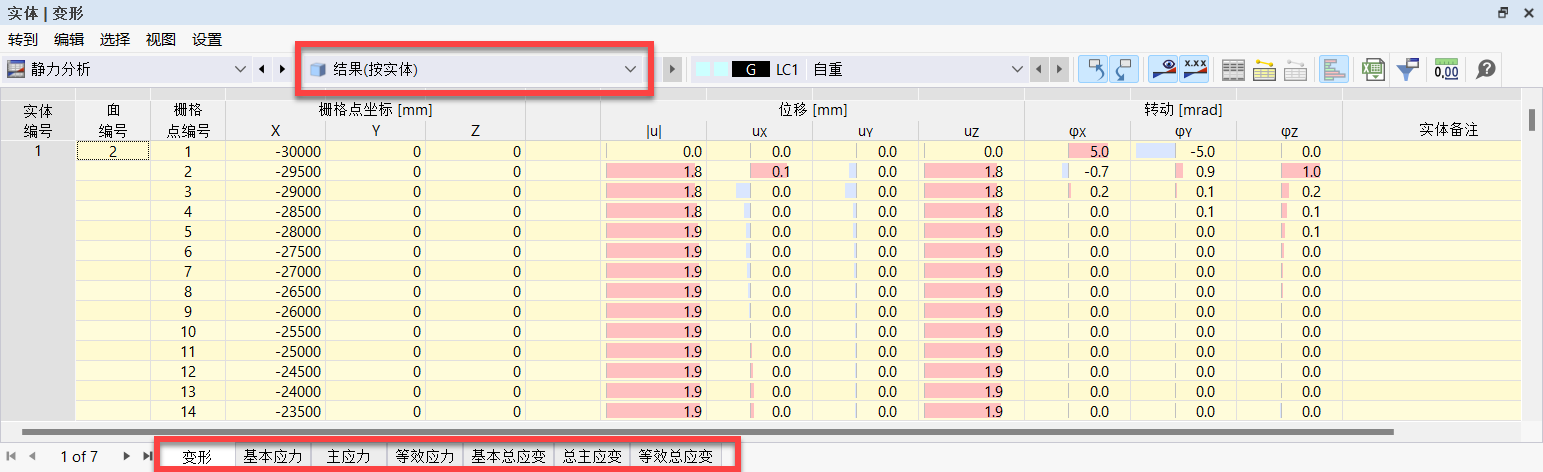1543x472 pixels.
Task: Select grid point number 14 cell
Action: coord(187,411)
